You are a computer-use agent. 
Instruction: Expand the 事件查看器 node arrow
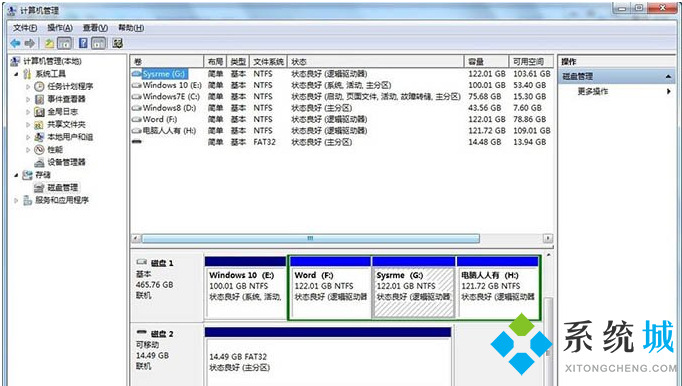click(x=28, y=99)
